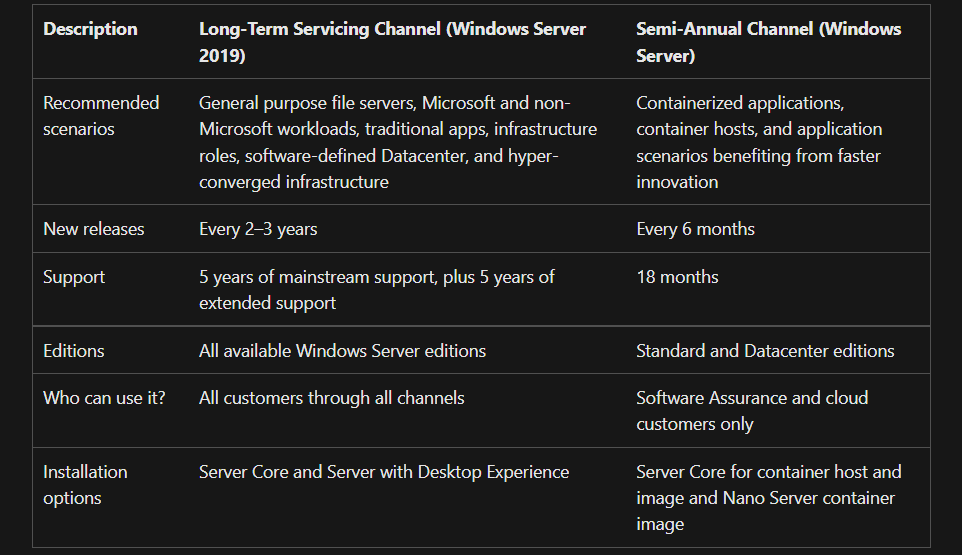Select 'Containerized applications' scenario text
Screen dimensions: 962x555
pyautogui.click(x=740, y=103)
